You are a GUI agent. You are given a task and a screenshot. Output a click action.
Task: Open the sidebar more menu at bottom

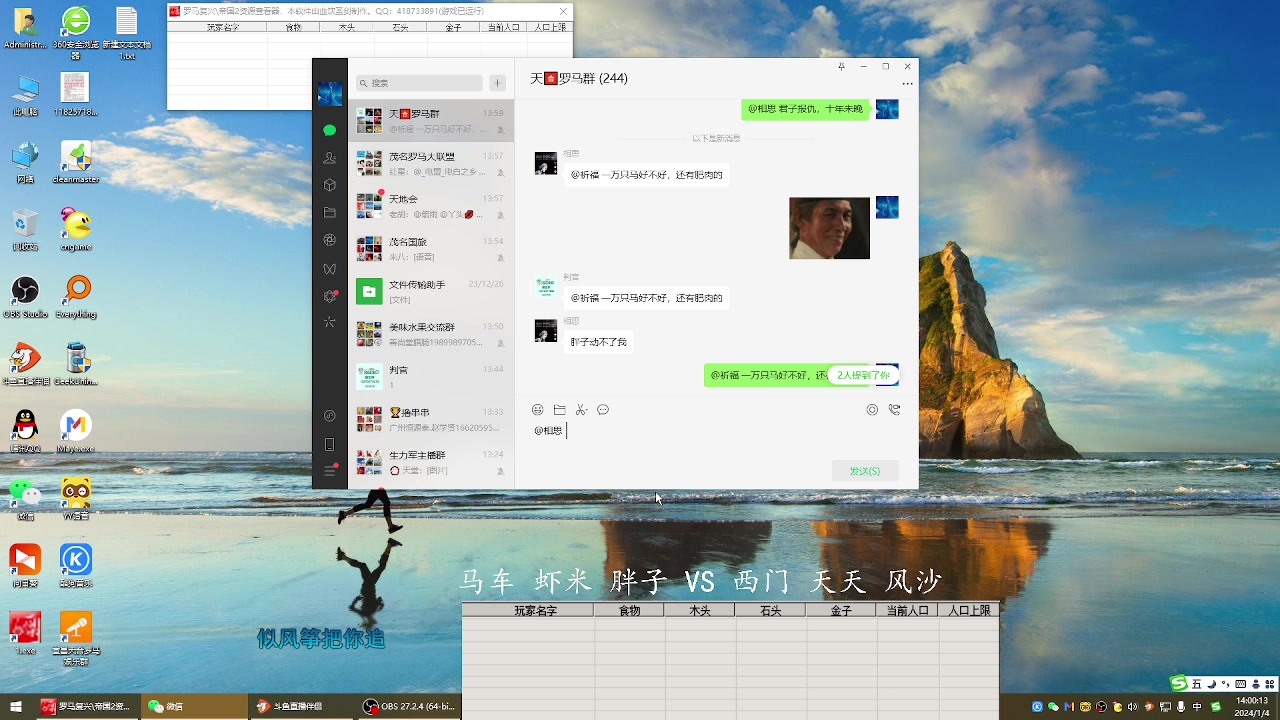tap(330, 472)
